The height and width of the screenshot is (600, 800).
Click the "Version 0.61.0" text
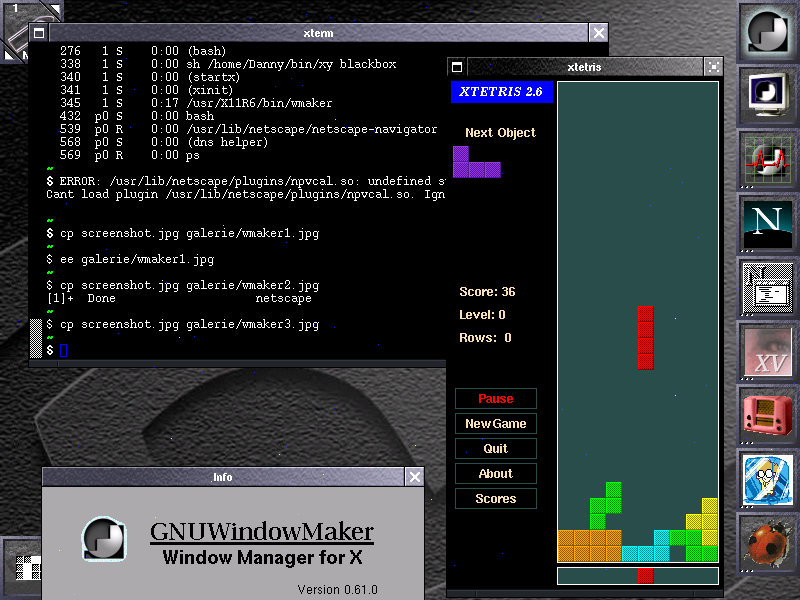tap(337, 590)
